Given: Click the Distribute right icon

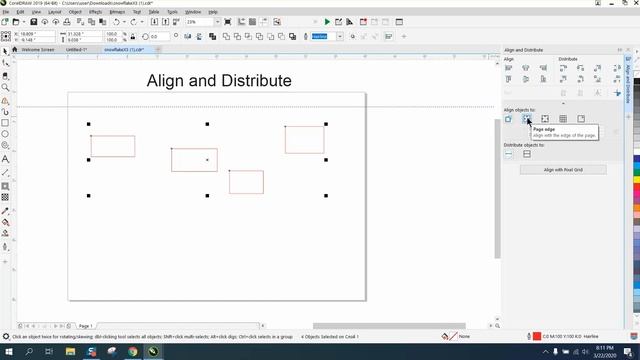Looking at the screenshot, I should (598, 68).
